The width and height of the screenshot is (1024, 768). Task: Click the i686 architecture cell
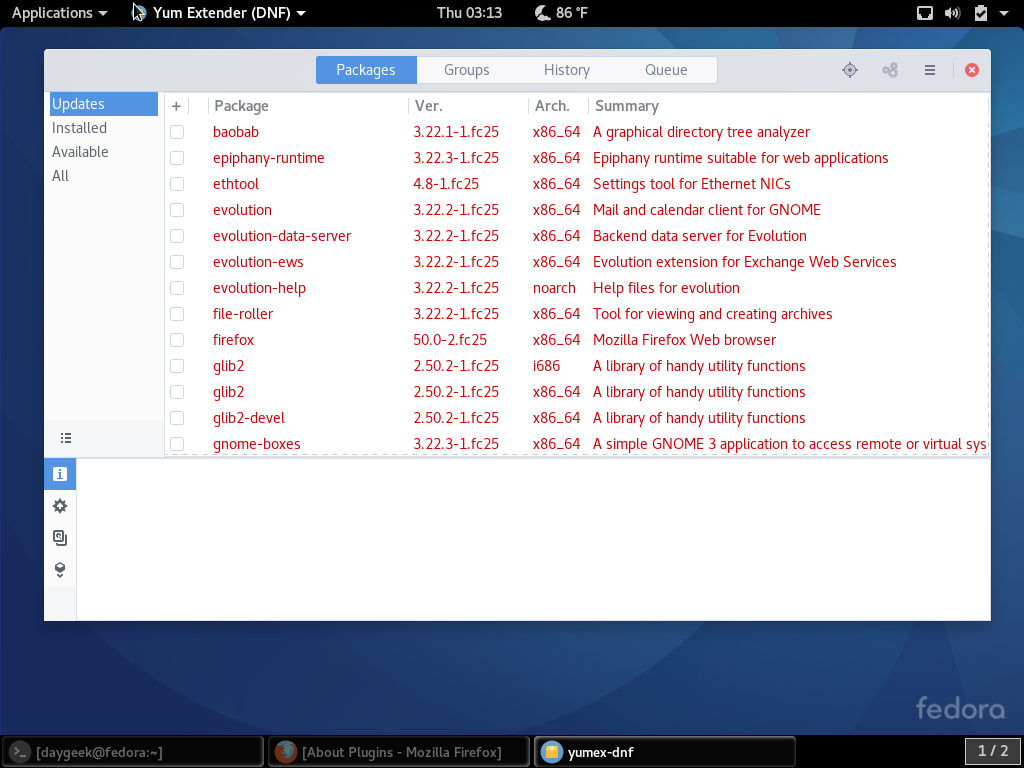tap(547, 366)
